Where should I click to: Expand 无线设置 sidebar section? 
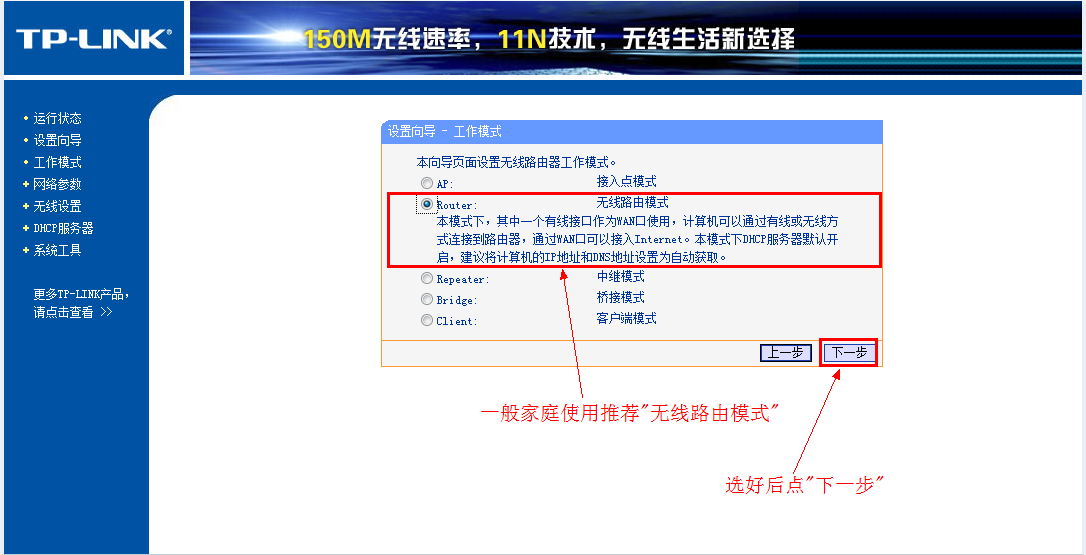coord(57,206)
